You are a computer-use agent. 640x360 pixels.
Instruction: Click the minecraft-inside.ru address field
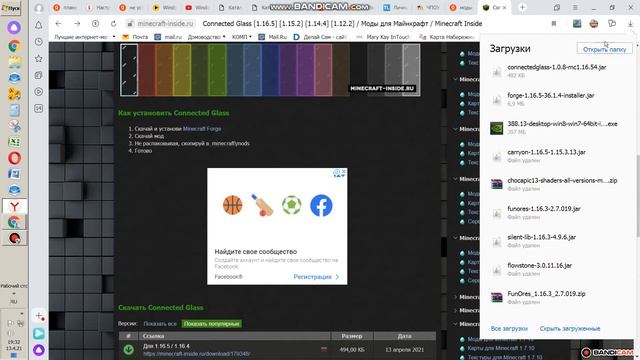pyautogui.click(x=165, y=24)
